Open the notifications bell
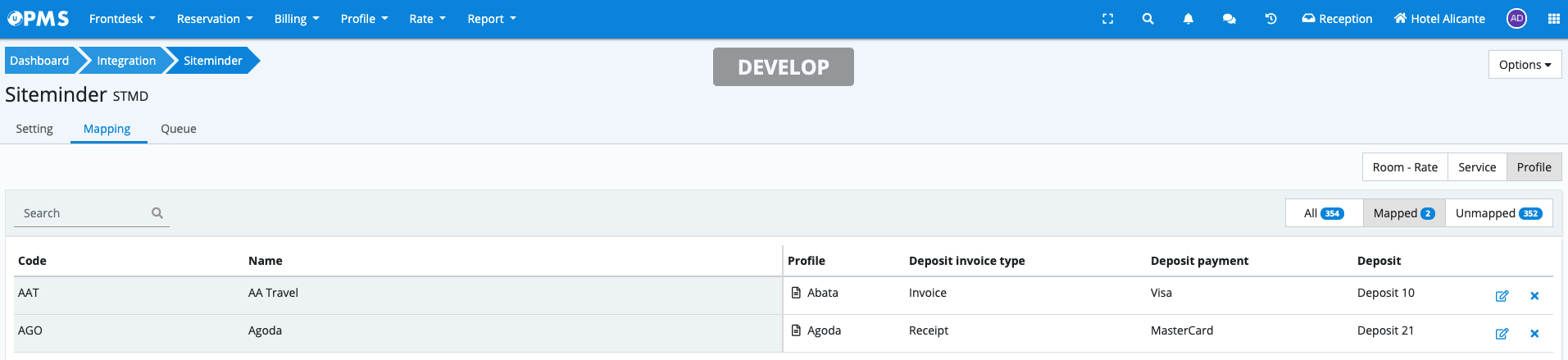 pyautogui.click(x=1188, y=19)
